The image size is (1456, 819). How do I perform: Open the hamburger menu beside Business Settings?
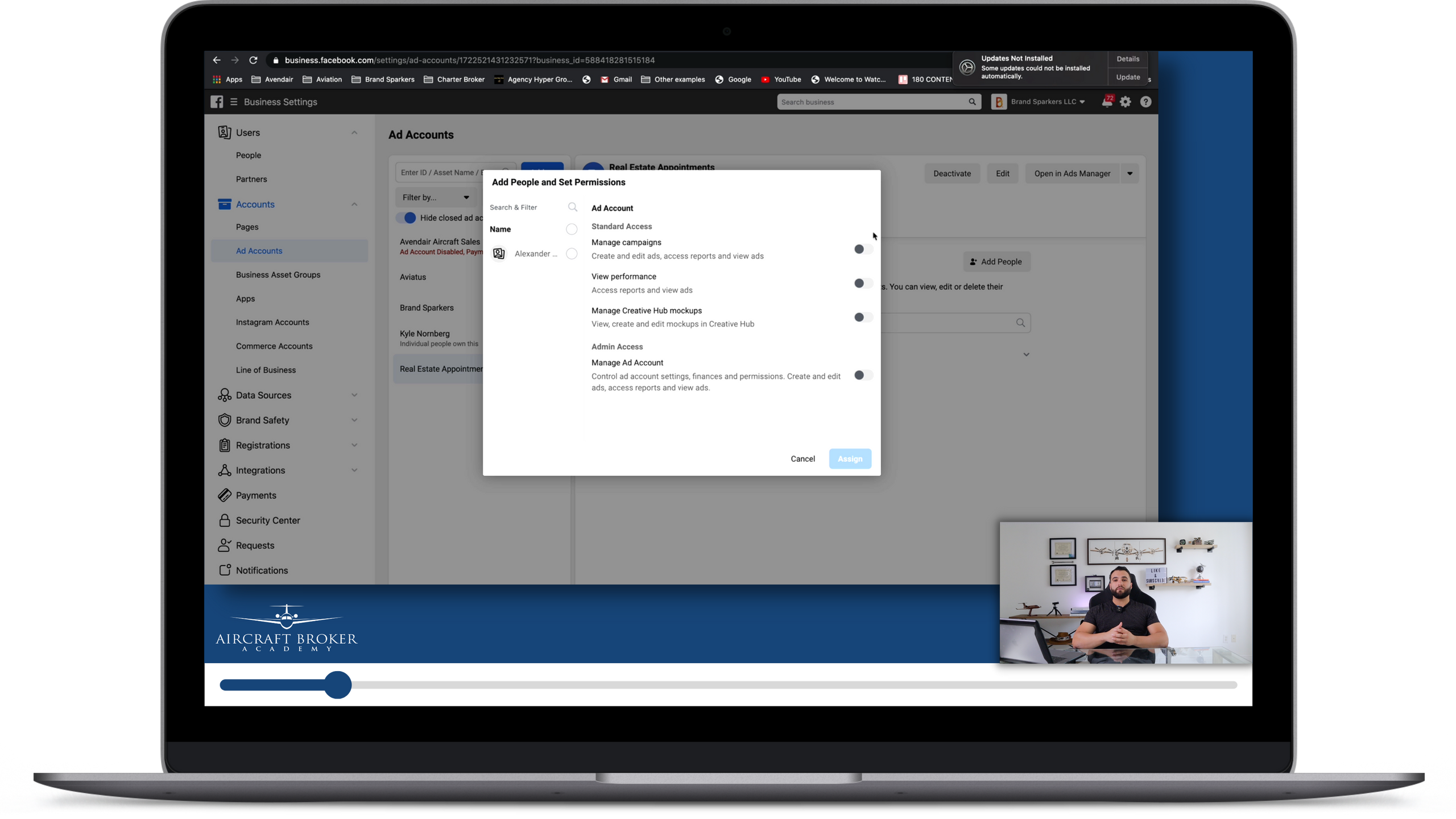tap(234, 102)
